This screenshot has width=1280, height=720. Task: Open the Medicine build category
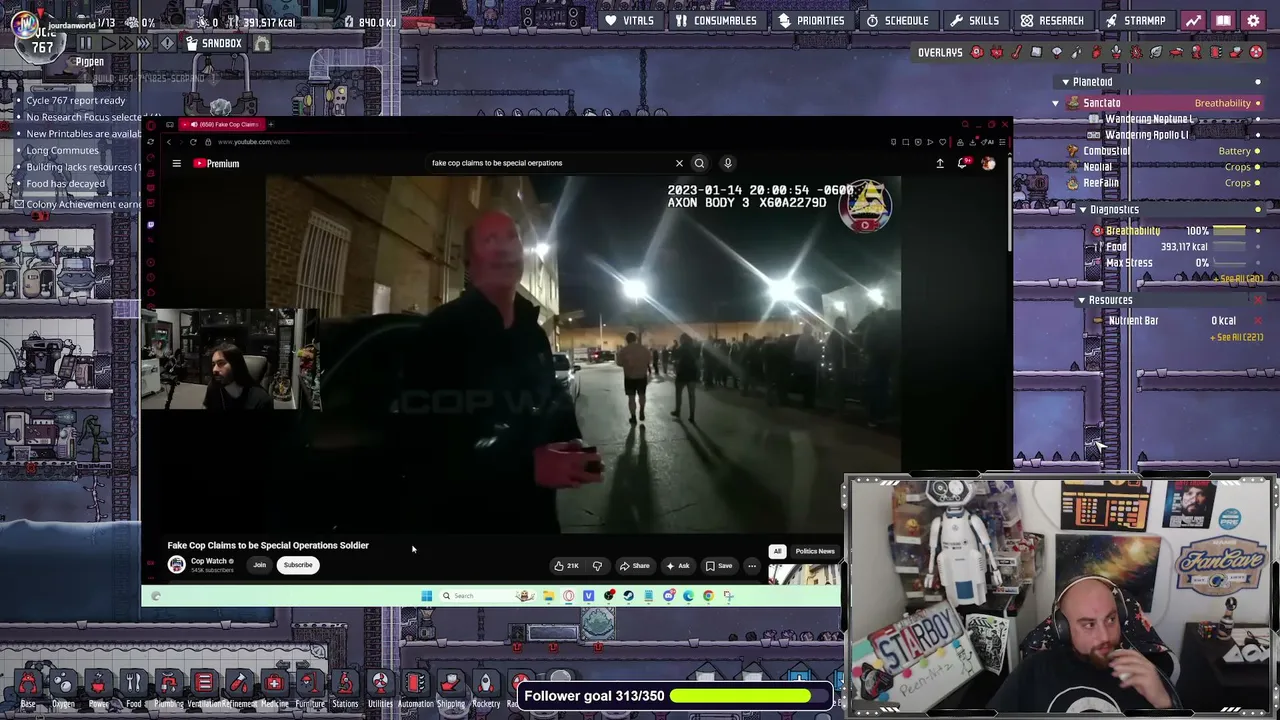[274, 687]
